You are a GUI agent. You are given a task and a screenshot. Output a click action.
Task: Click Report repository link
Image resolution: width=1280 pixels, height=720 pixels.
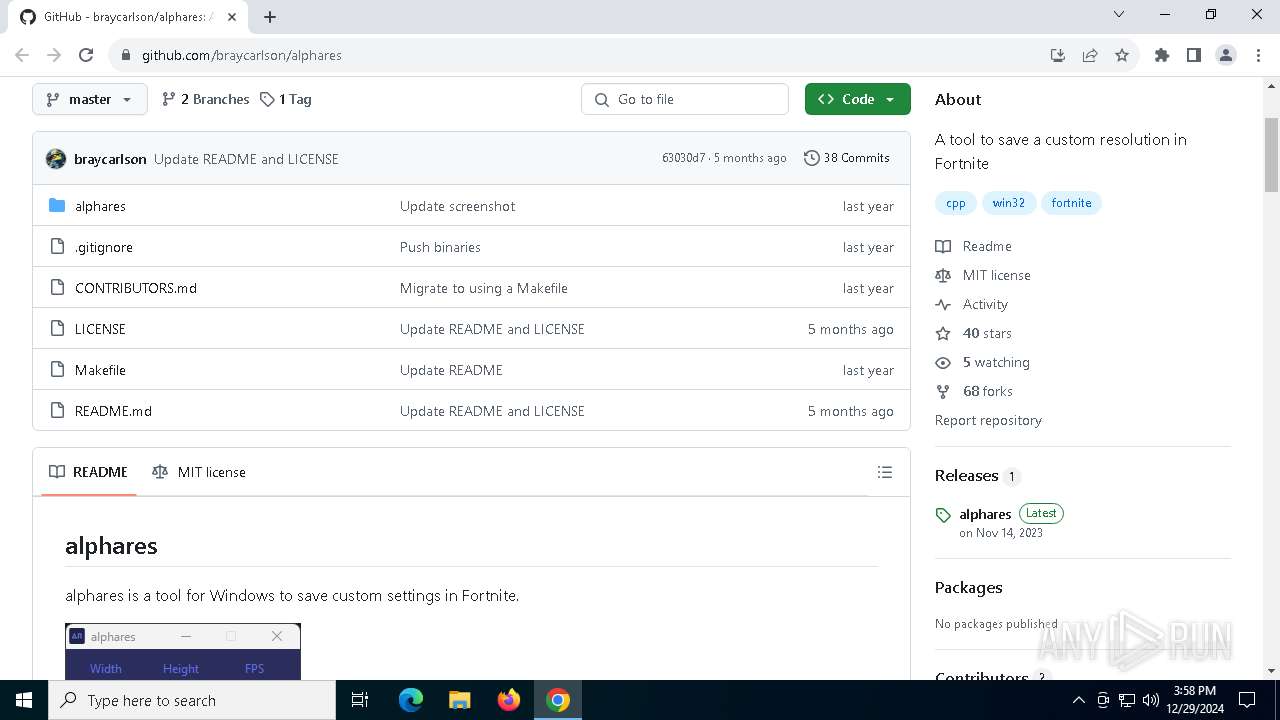pos(988,420)
